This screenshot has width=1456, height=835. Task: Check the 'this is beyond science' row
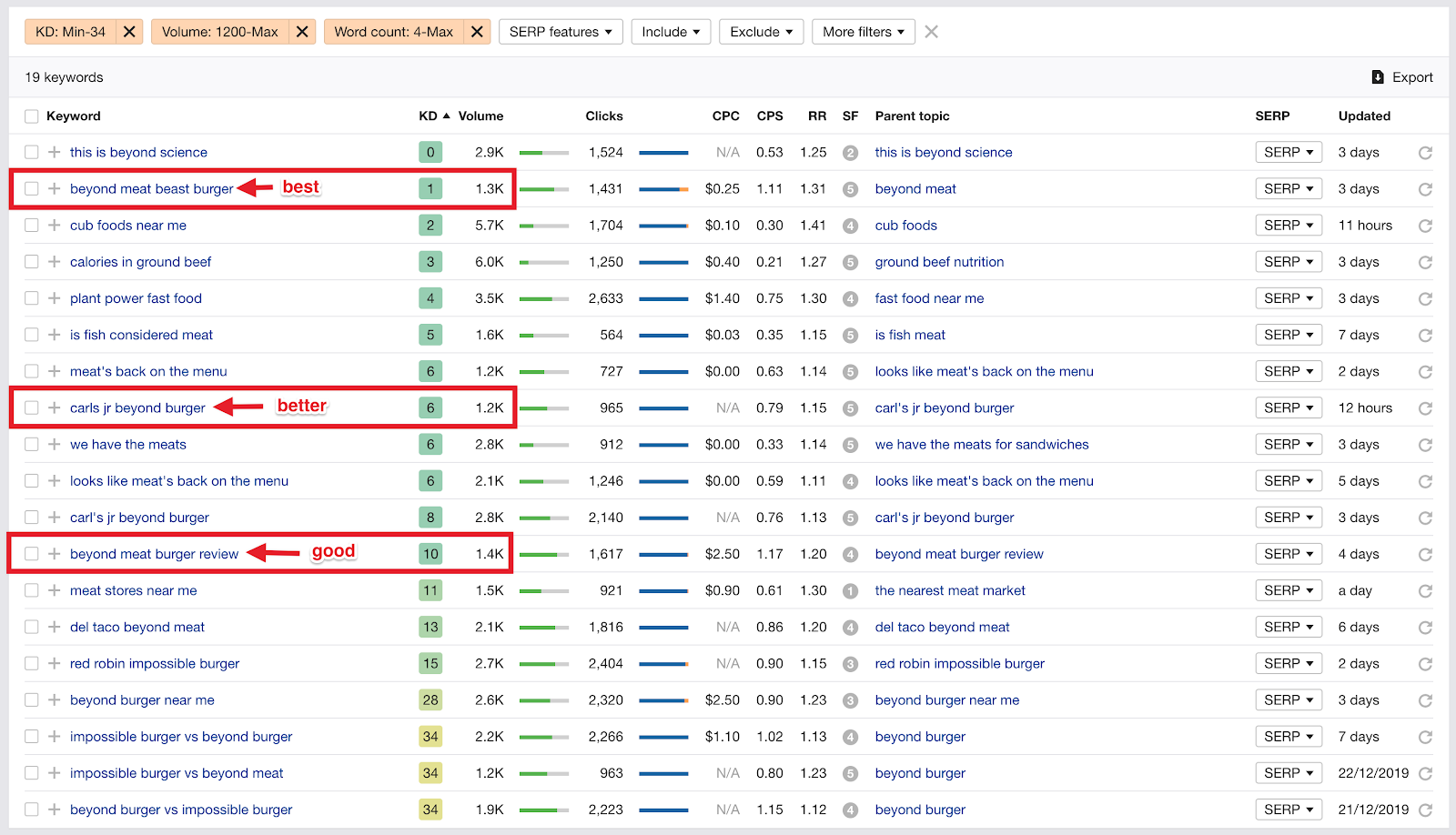pyautogui.click(x=32, y=152)
